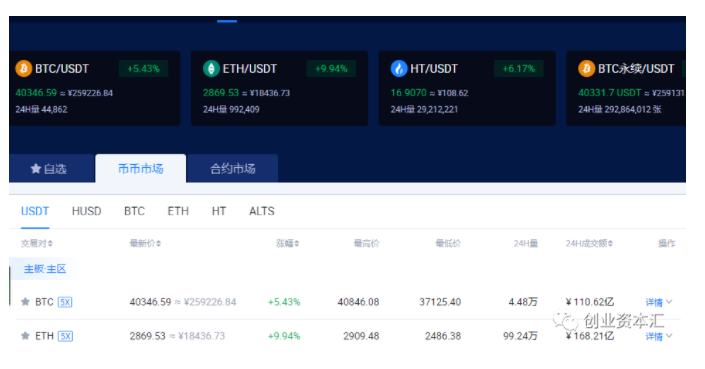Sort by 涨幅 change column arrows
The image size is (705, 369).
(287, 243)
